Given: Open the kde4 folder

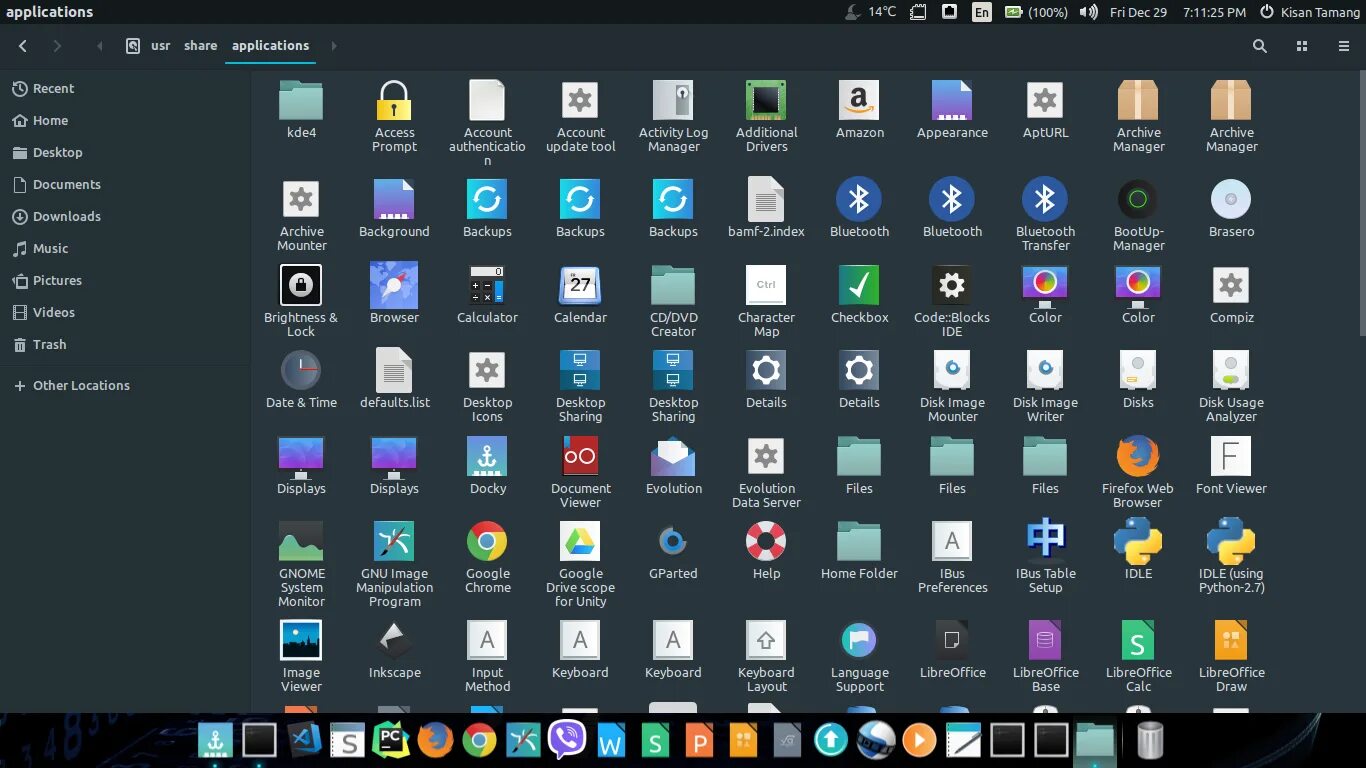Looking at the screenshot, I should 301,101.
